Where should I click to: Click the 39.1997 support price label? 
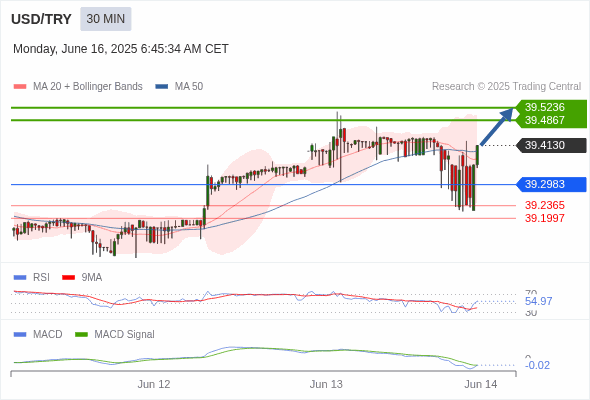click(x=544, y=218)
